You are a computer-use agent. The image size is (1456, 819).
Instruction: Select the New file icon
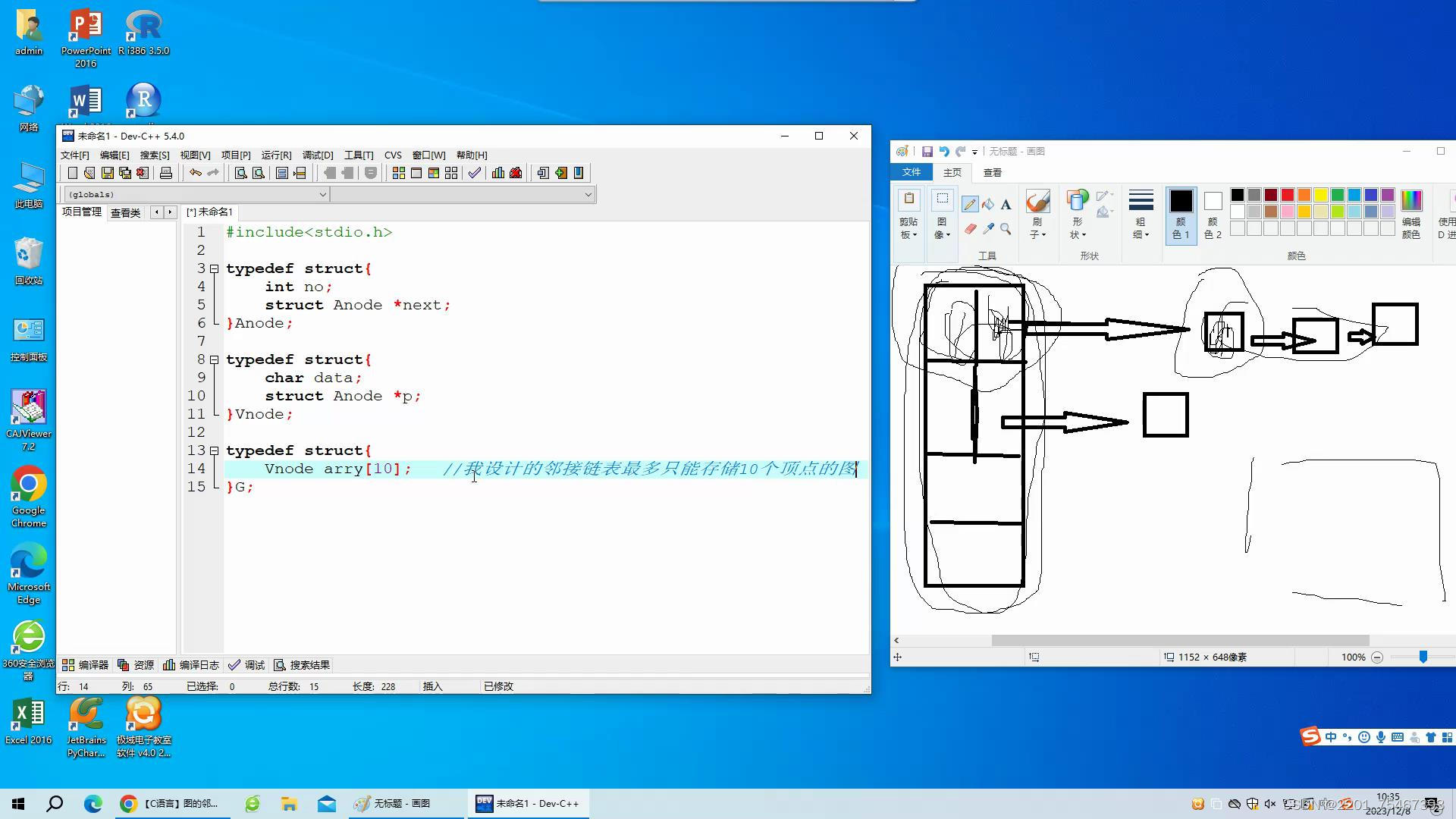[71, 172]
